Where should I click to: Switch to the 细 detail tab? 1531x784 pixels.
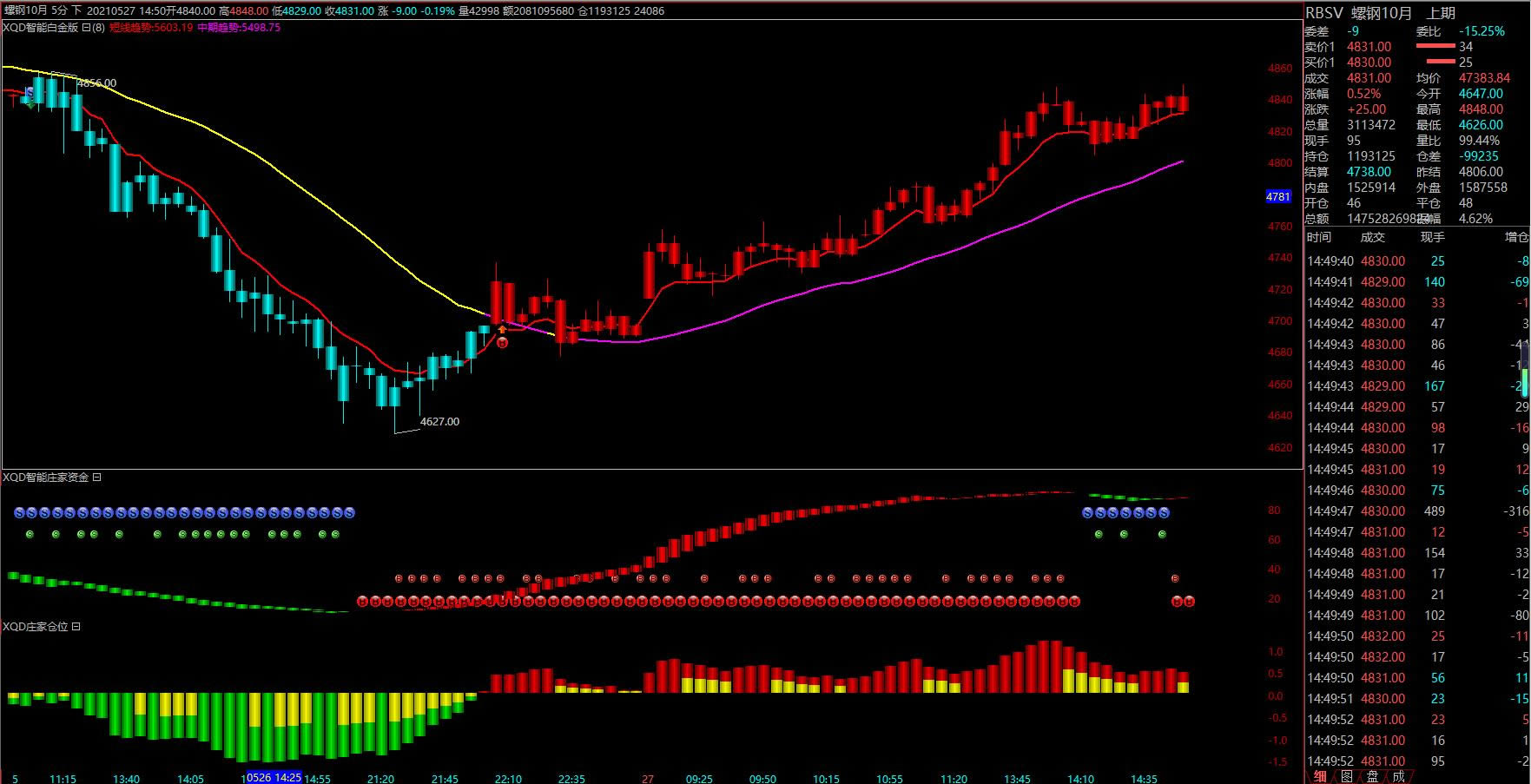pos(1319,776)
